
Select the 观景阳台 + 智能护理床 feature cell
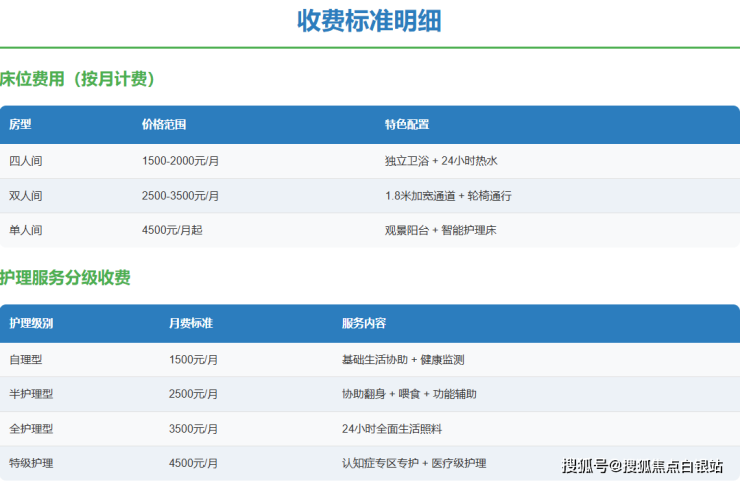(x=441, y=230)
